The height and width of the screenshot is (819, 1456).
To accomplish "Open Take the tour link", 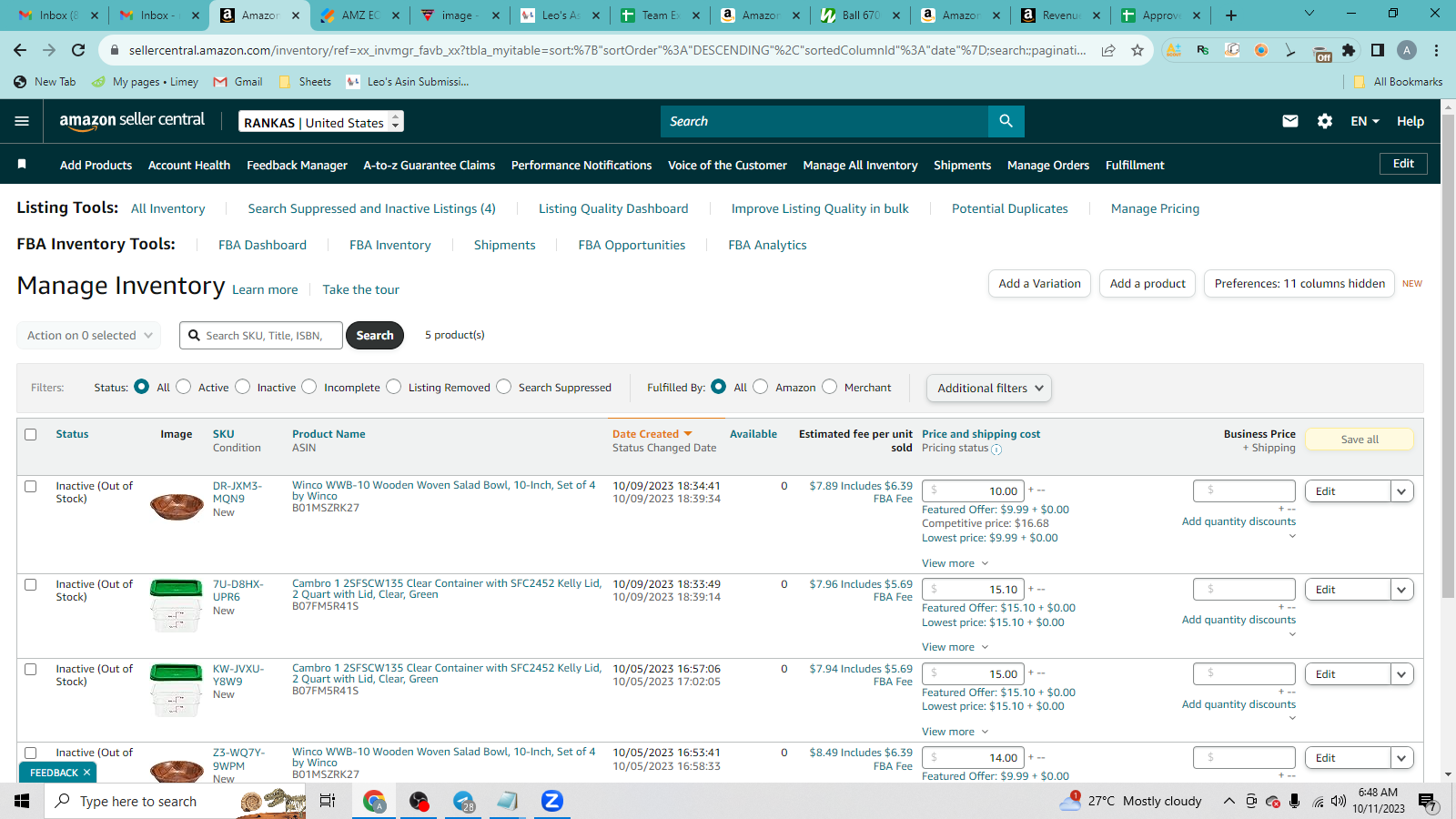I will pos(360,289).
